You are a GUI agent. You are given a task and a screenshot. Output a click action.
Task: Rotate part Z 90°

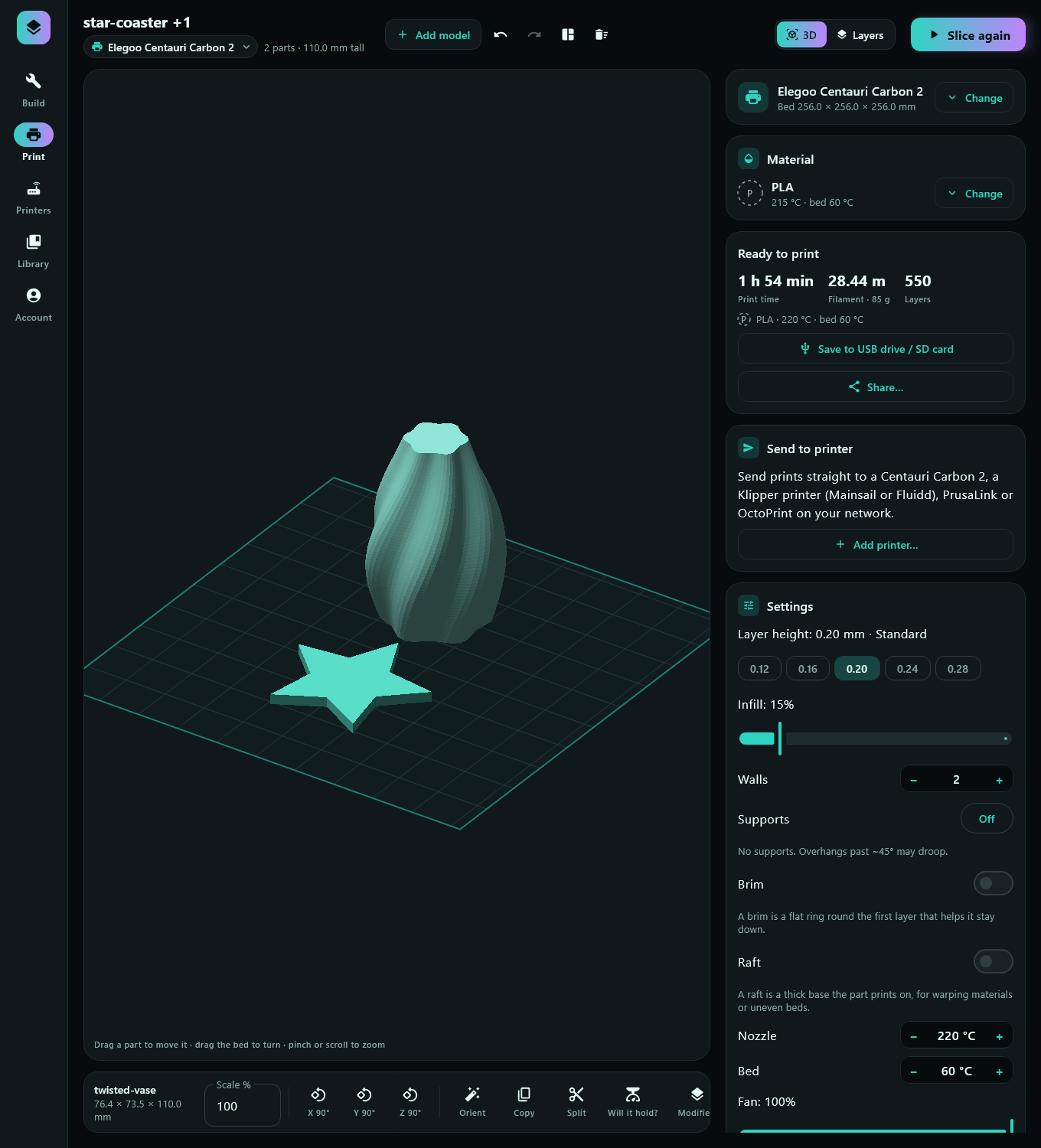click(x=410, y=1102)
